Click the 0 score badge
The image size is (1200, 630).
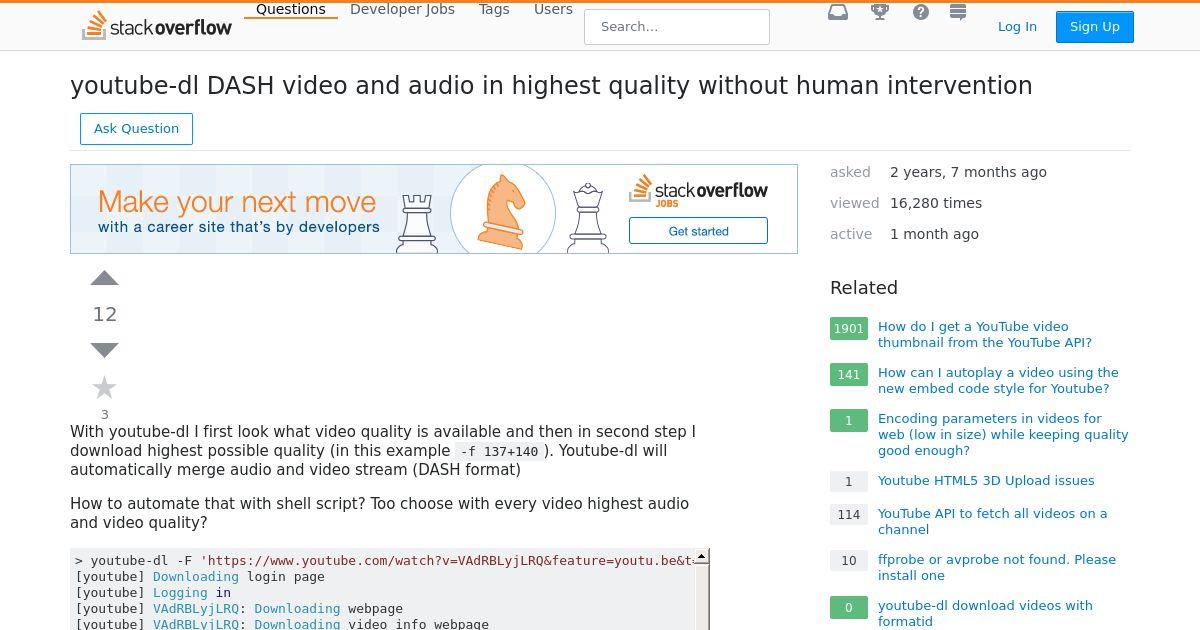pyautogui.click(x=849, y=607)
